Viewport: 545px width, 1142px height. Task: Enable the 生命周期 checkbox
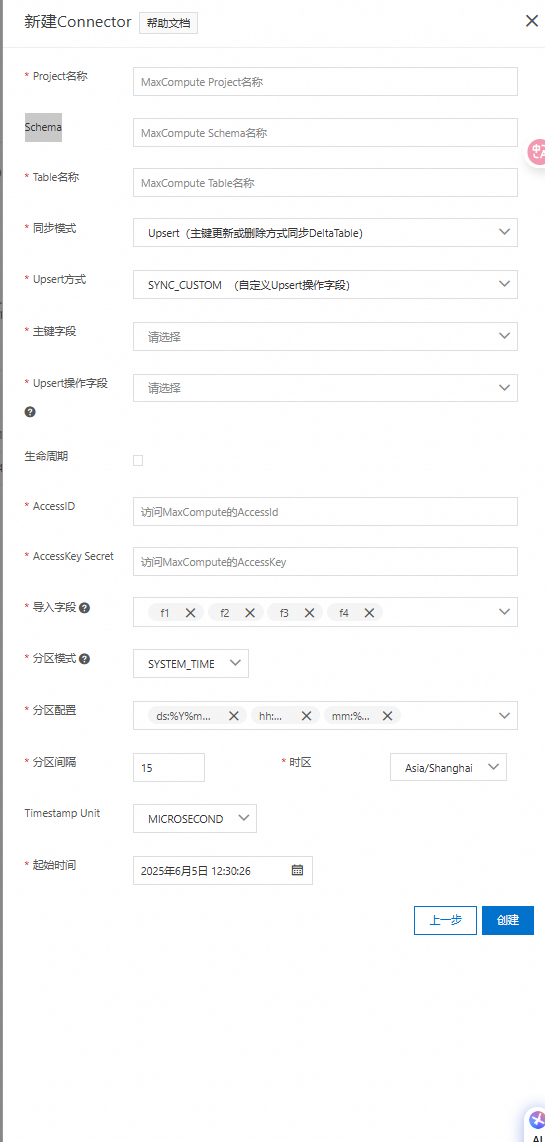tap(138, 460)
